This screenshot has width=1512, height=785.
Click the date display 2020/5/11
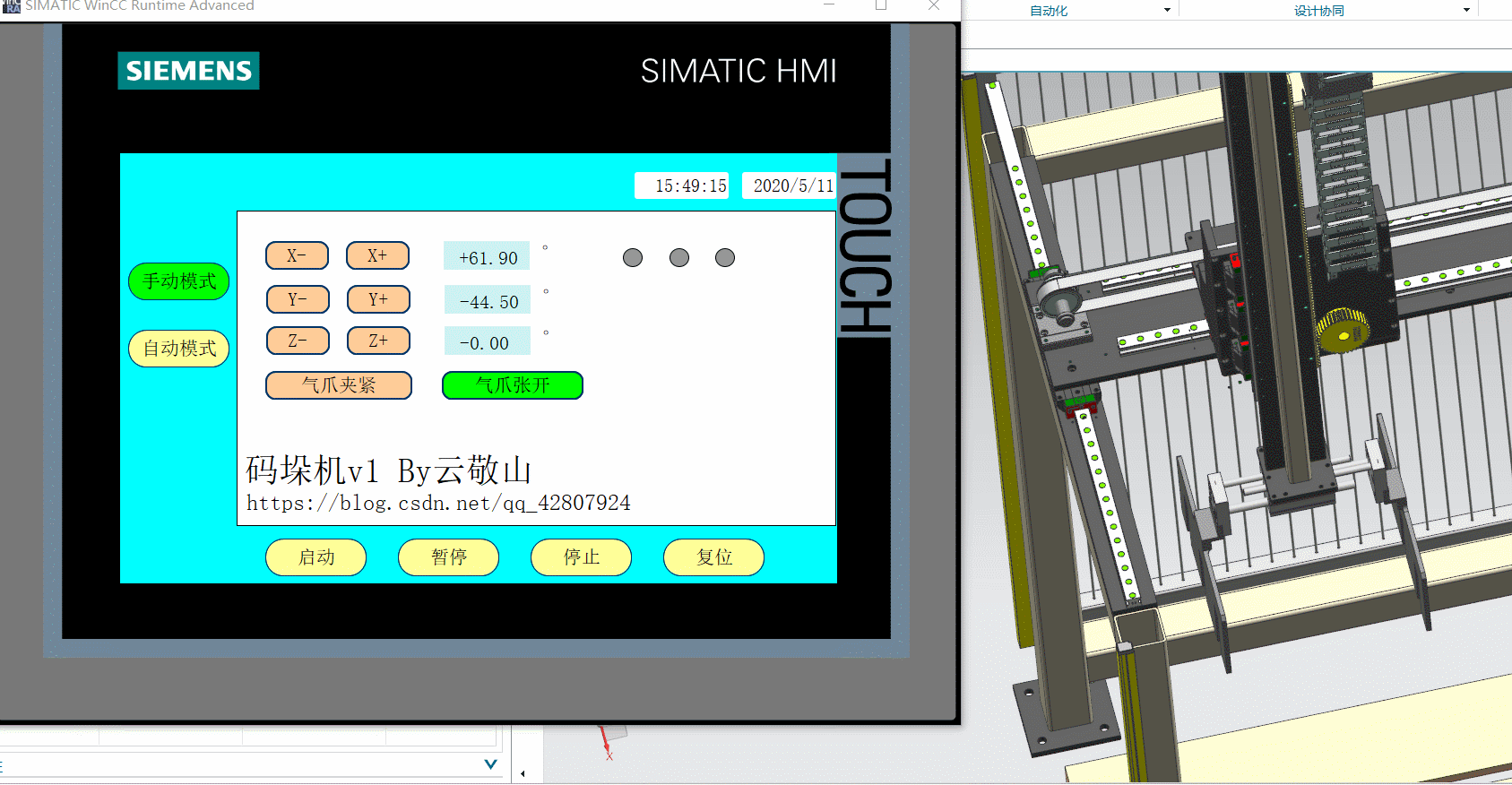tap(789, 185)
